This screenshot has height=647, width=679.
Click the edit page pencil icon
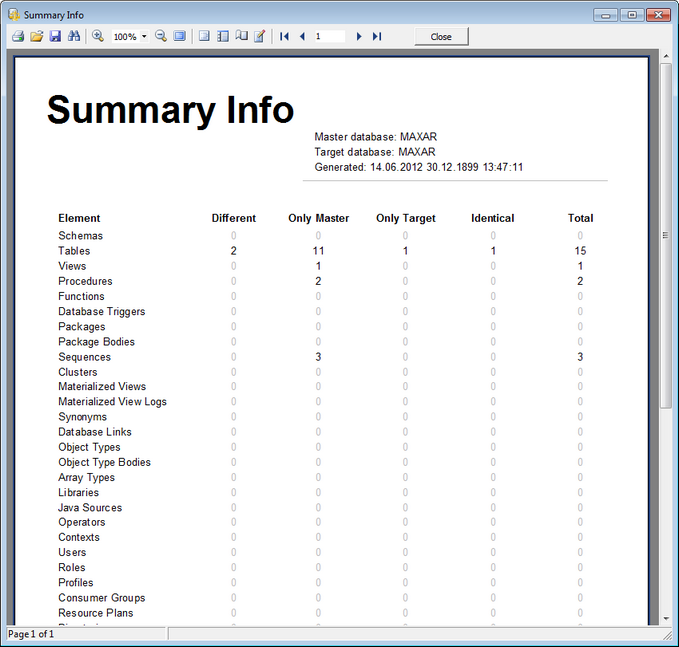(260, 36)
